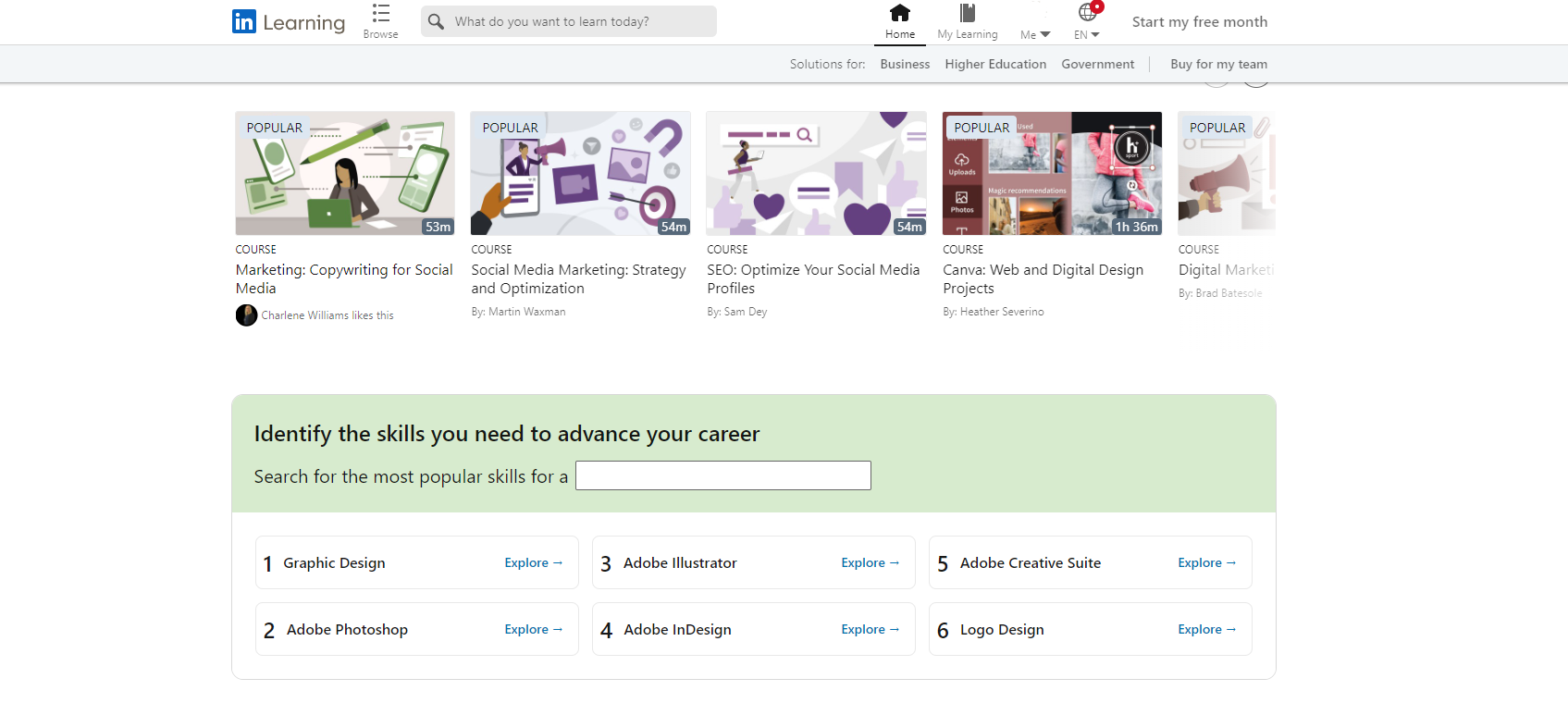
Task: Open the My Learning tab
Action: coord(967,22)
